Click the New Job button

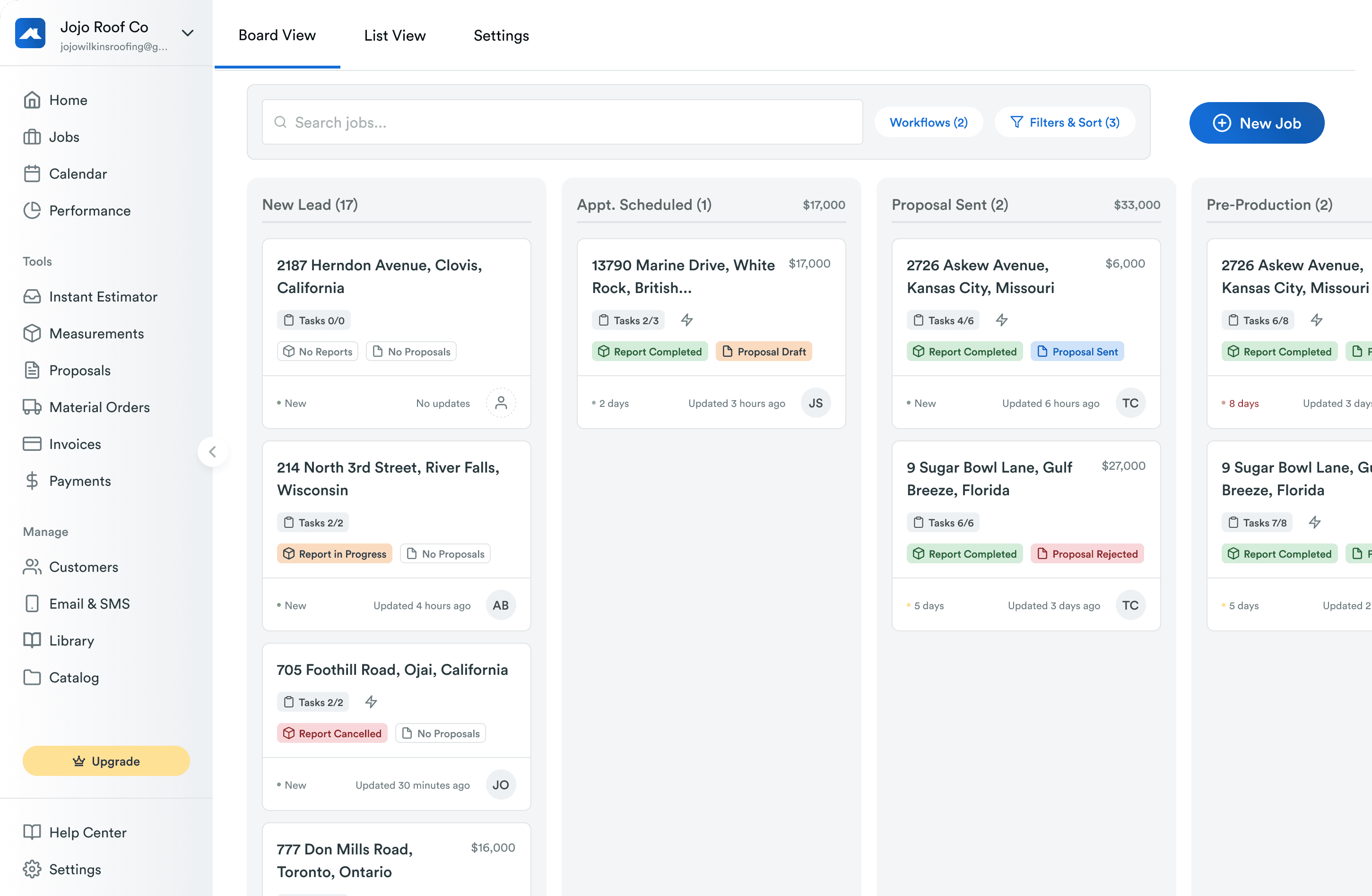1256,123
